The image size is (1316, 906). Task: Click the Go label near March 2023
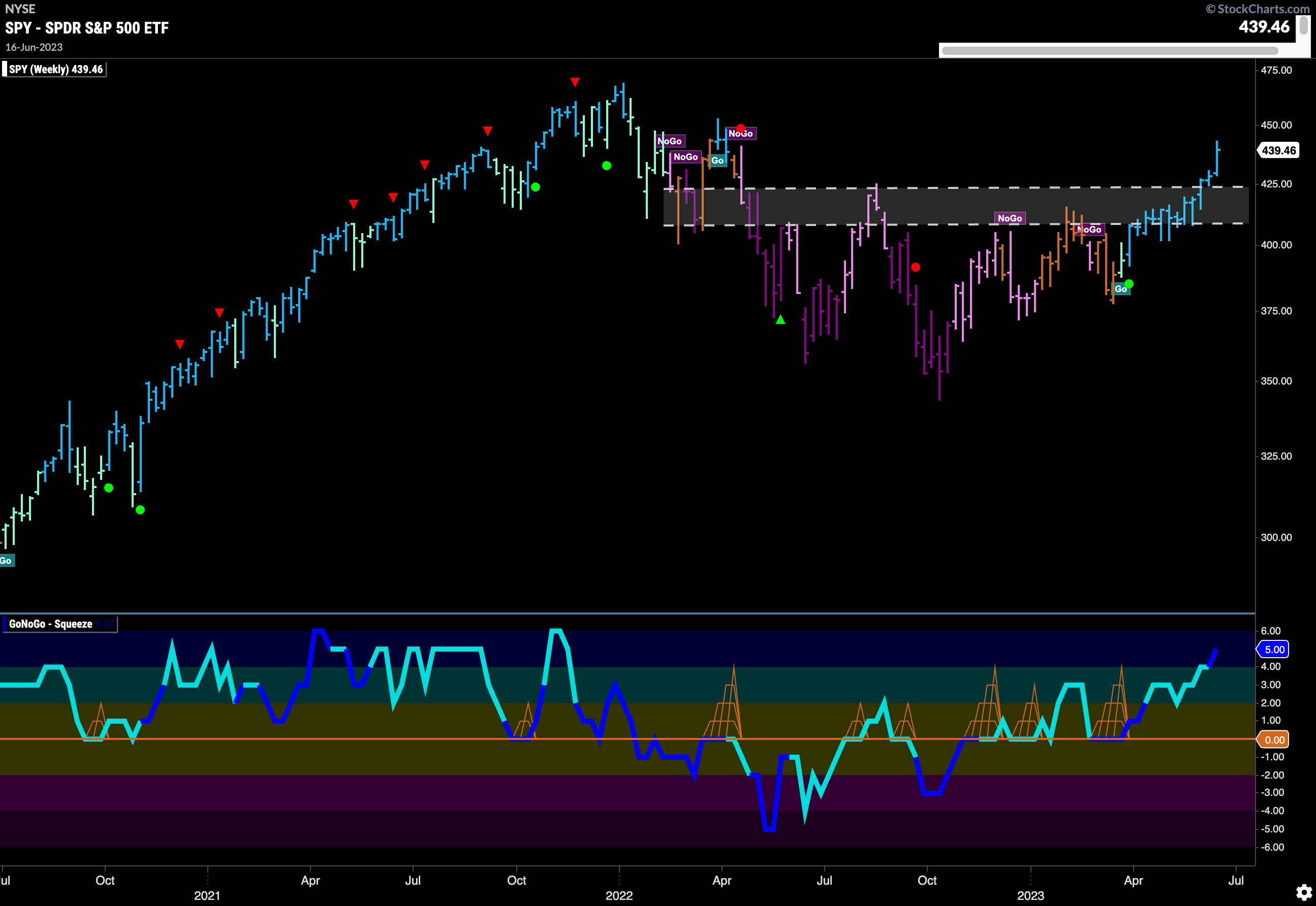pos(1120,289)
